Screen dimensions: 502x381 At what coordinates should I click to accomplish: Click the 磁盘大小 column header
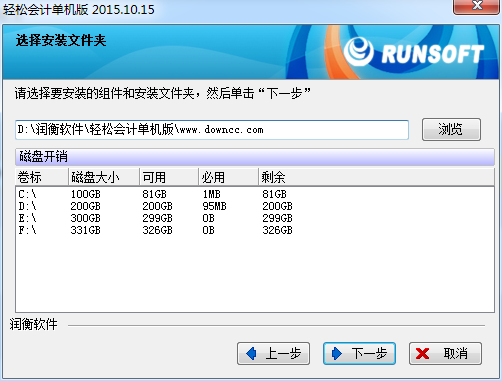coord(104,177)
